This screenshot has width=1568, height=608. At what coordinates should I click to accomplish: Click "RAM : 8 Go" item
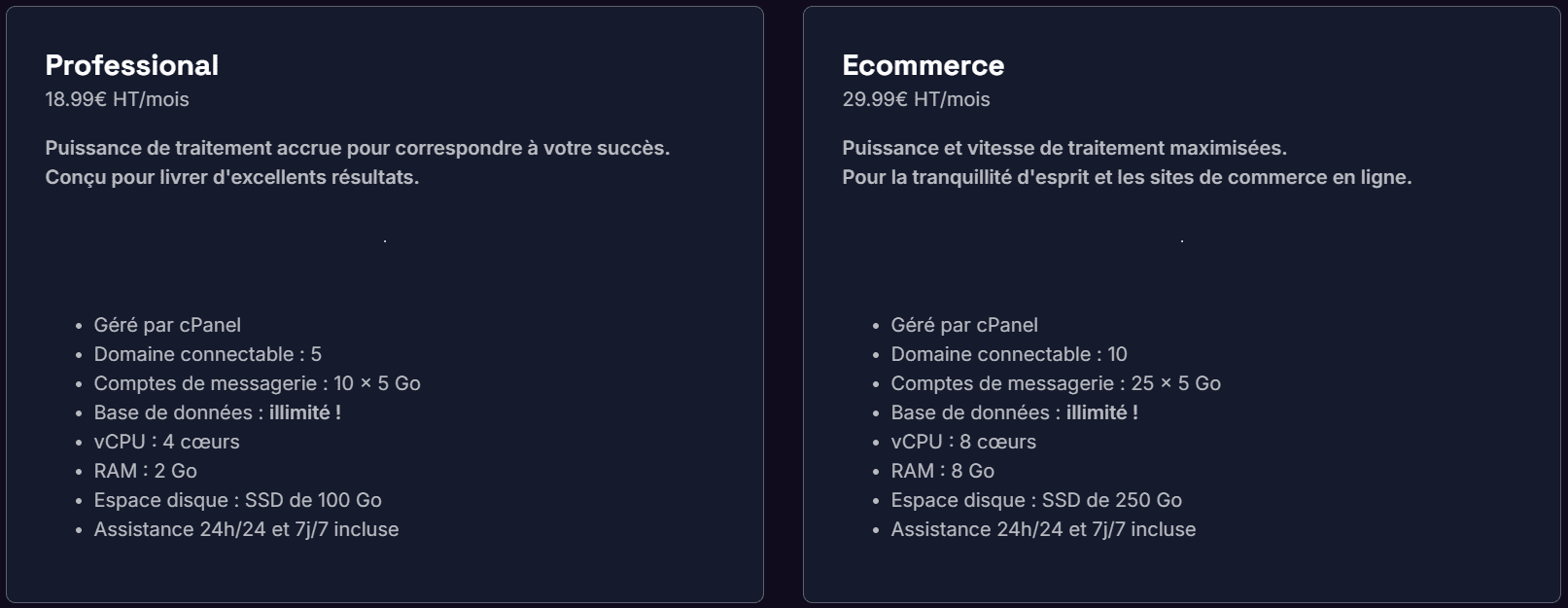(942, 471)
